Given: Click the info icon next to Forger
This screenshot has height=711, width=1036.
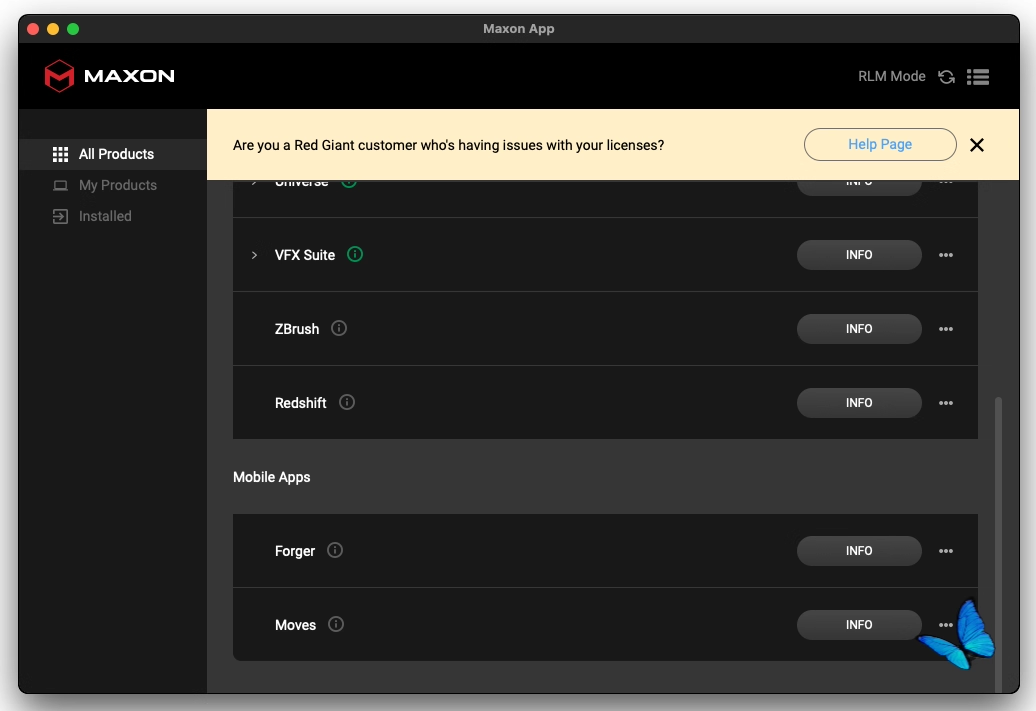Looking at the screenshot, I should point(335,550).
